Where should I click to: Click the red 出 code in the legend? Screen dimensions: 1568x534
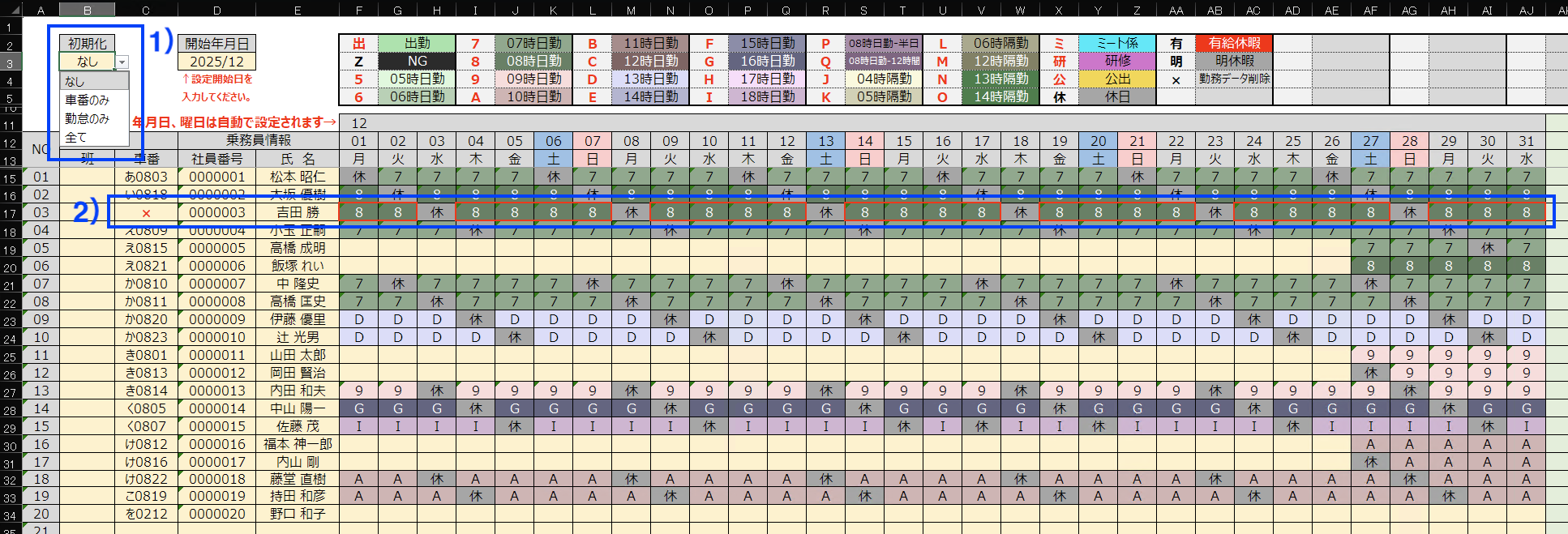tap(358, 44)
